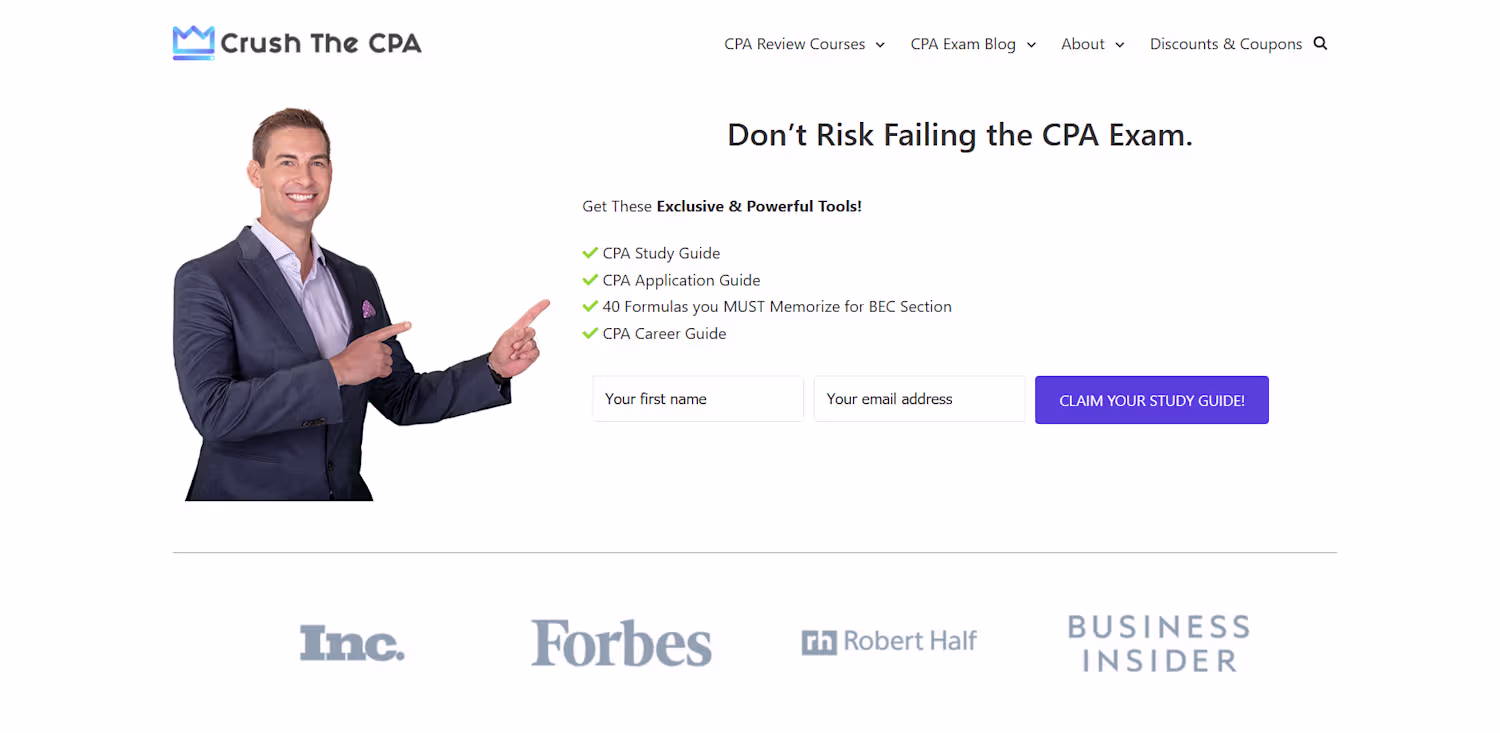
Task: Focus the Your email address field
Action: point(919,399)
